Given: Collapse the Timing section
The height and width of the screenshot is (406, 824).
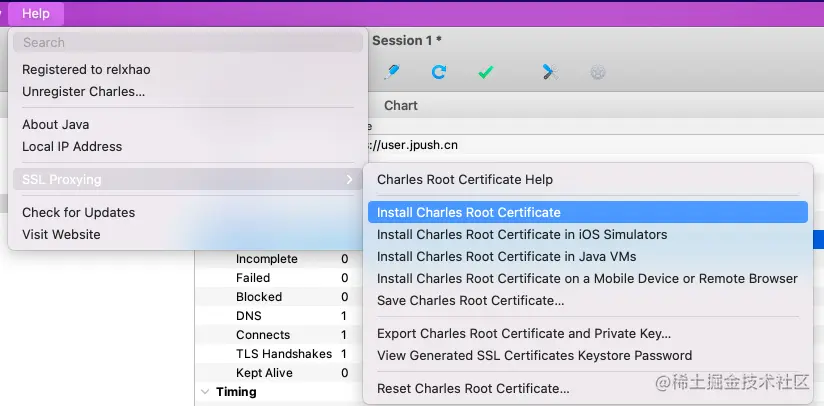Looking at the screenshot, I should pyautogui.click(x=204, y=392).
